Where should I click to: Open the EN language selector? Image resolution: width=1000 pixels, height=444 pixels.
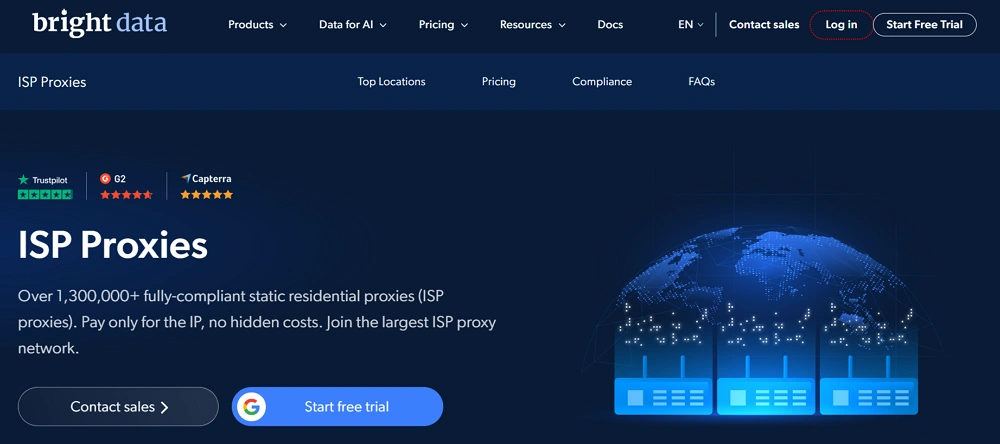tap(691, 25)
